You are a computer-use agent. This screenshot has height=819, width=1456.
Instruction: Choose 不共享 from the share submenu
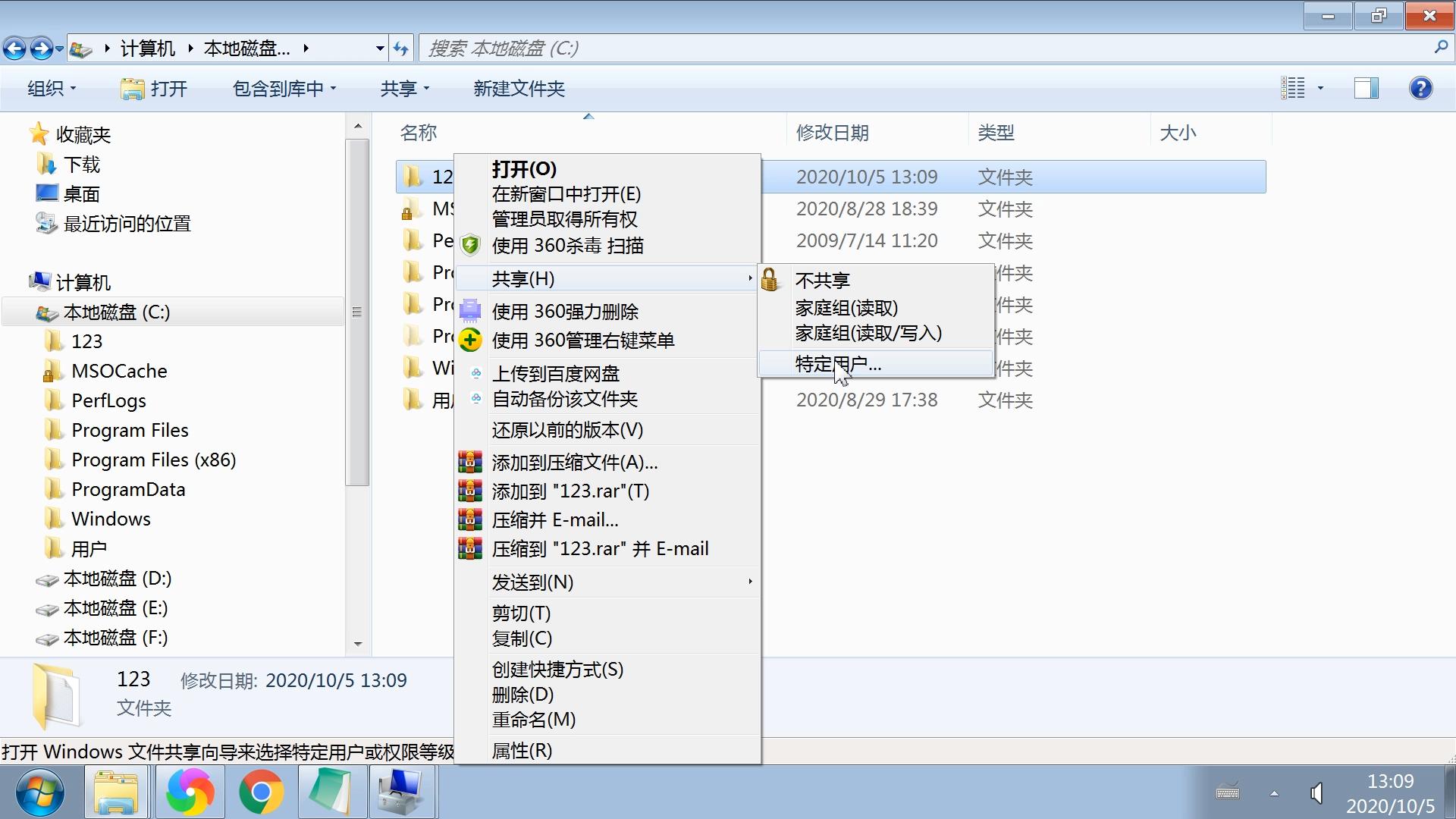[x=823, y=281]
